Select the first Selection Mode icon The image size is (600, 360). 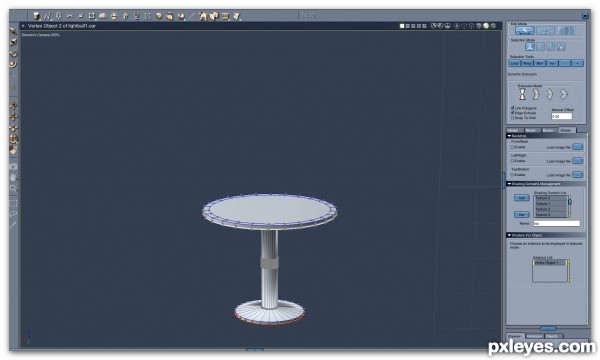point(530,47)
